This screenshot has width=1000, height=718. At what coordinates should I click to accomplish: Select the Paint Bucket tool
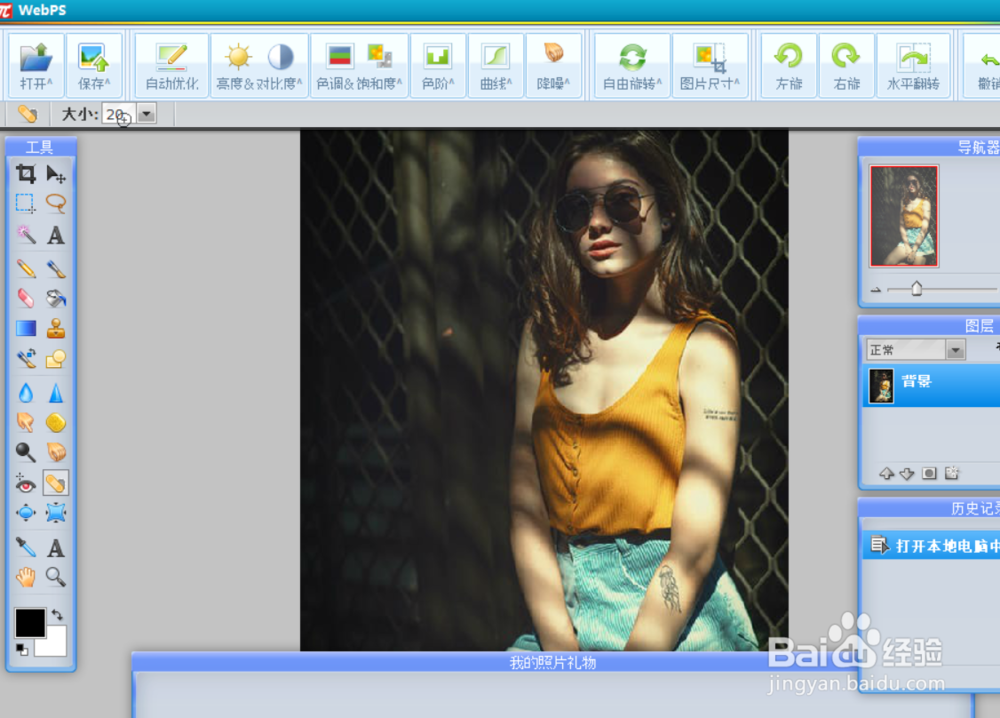pos(56,298)
